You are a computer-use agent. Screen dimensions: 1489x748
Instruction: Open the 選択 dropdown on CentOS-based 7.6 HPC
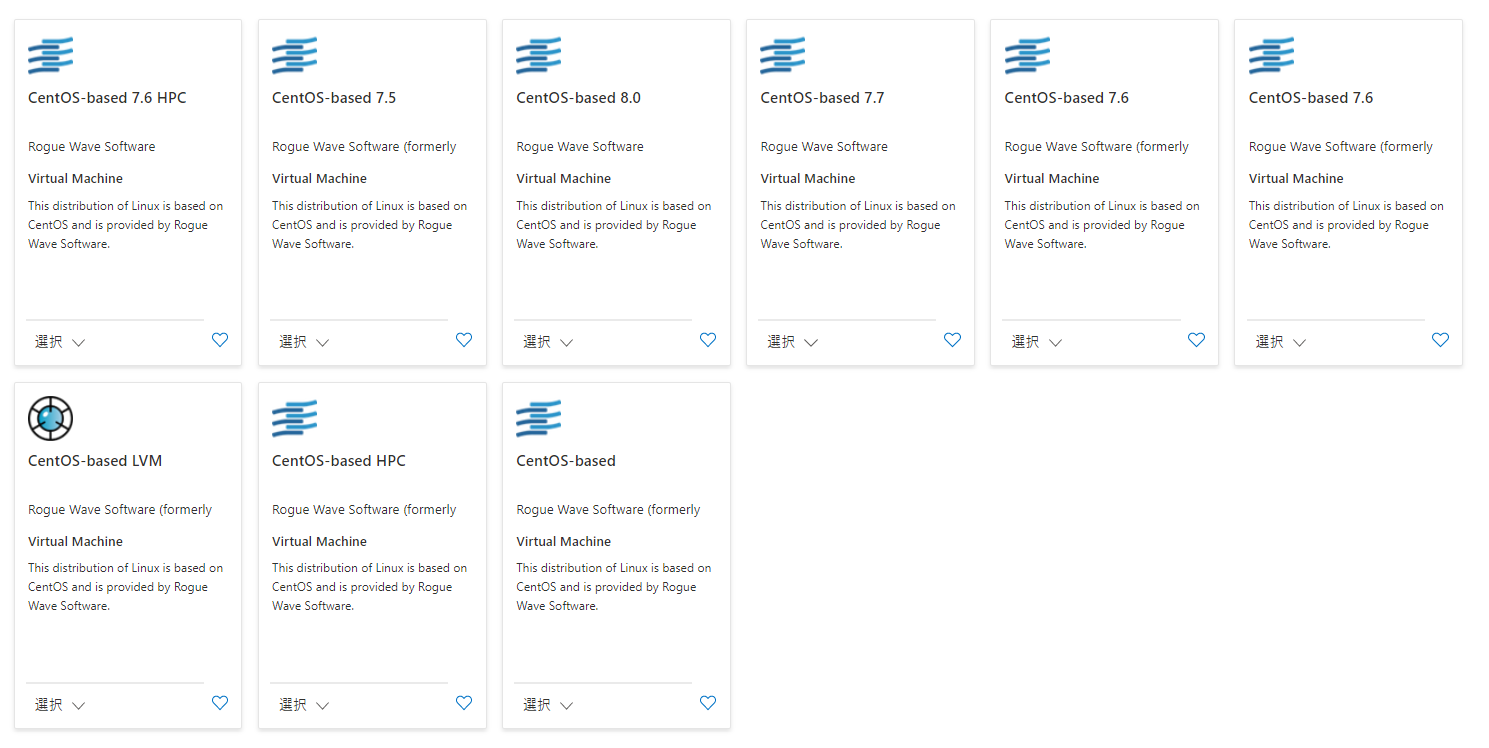[x=58, y=341]
